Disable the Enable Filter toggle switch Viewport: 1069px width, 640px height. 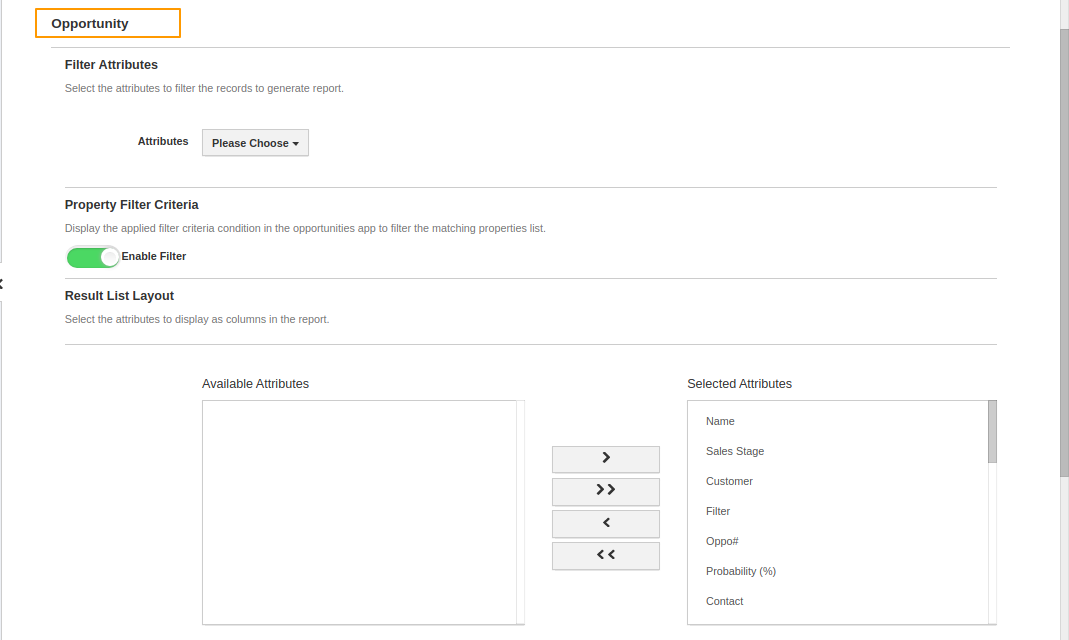(93, 257)
